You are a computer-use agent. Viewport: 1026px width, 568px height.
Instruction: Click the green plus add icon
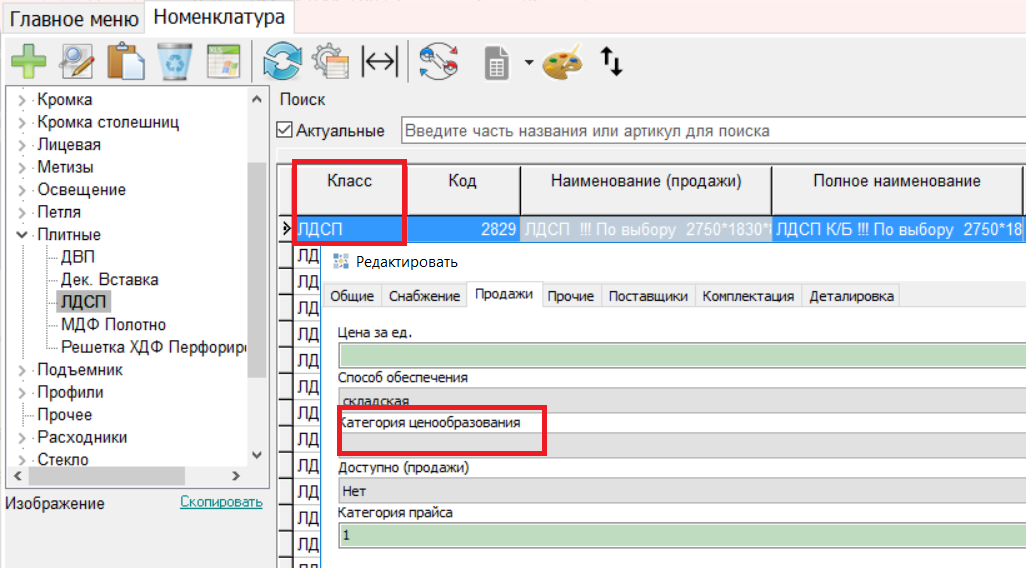click(x=28, y=62)
